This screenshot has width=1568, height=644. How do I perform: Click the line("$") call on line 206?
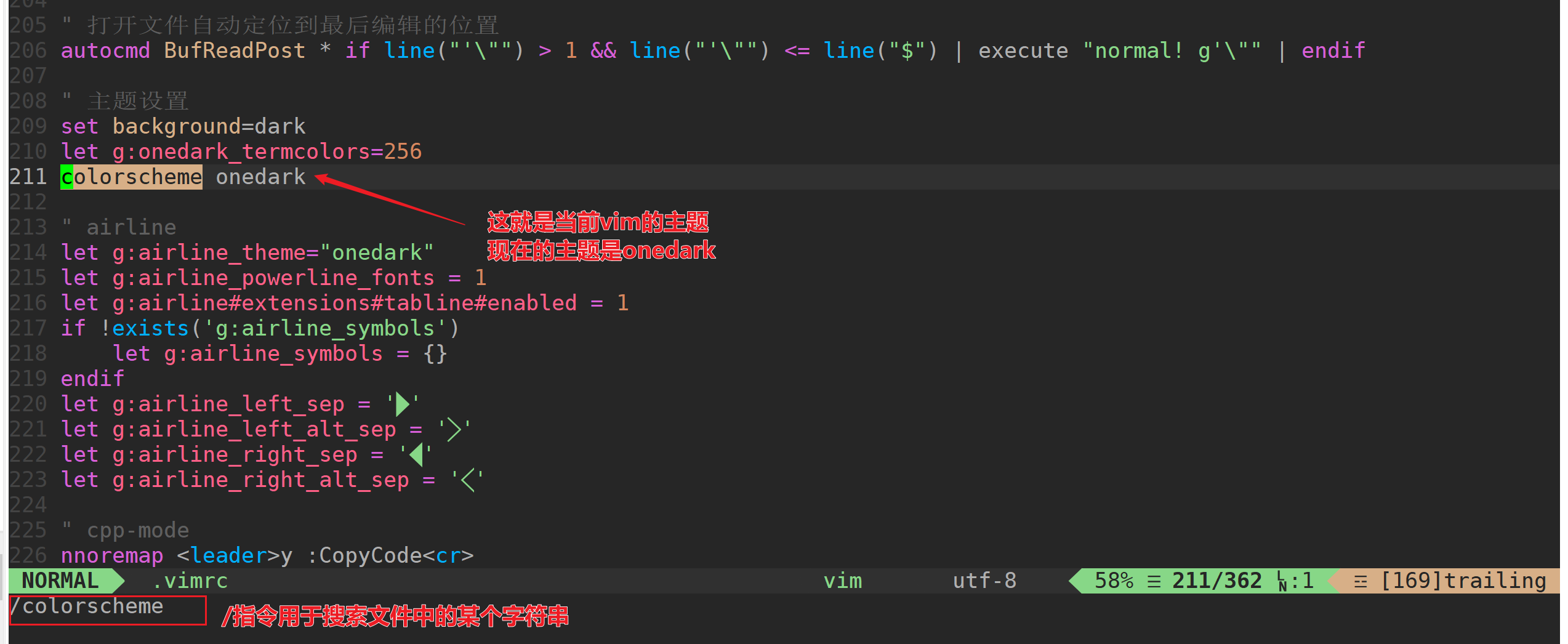pyautogui.click(x=881, y=50)
